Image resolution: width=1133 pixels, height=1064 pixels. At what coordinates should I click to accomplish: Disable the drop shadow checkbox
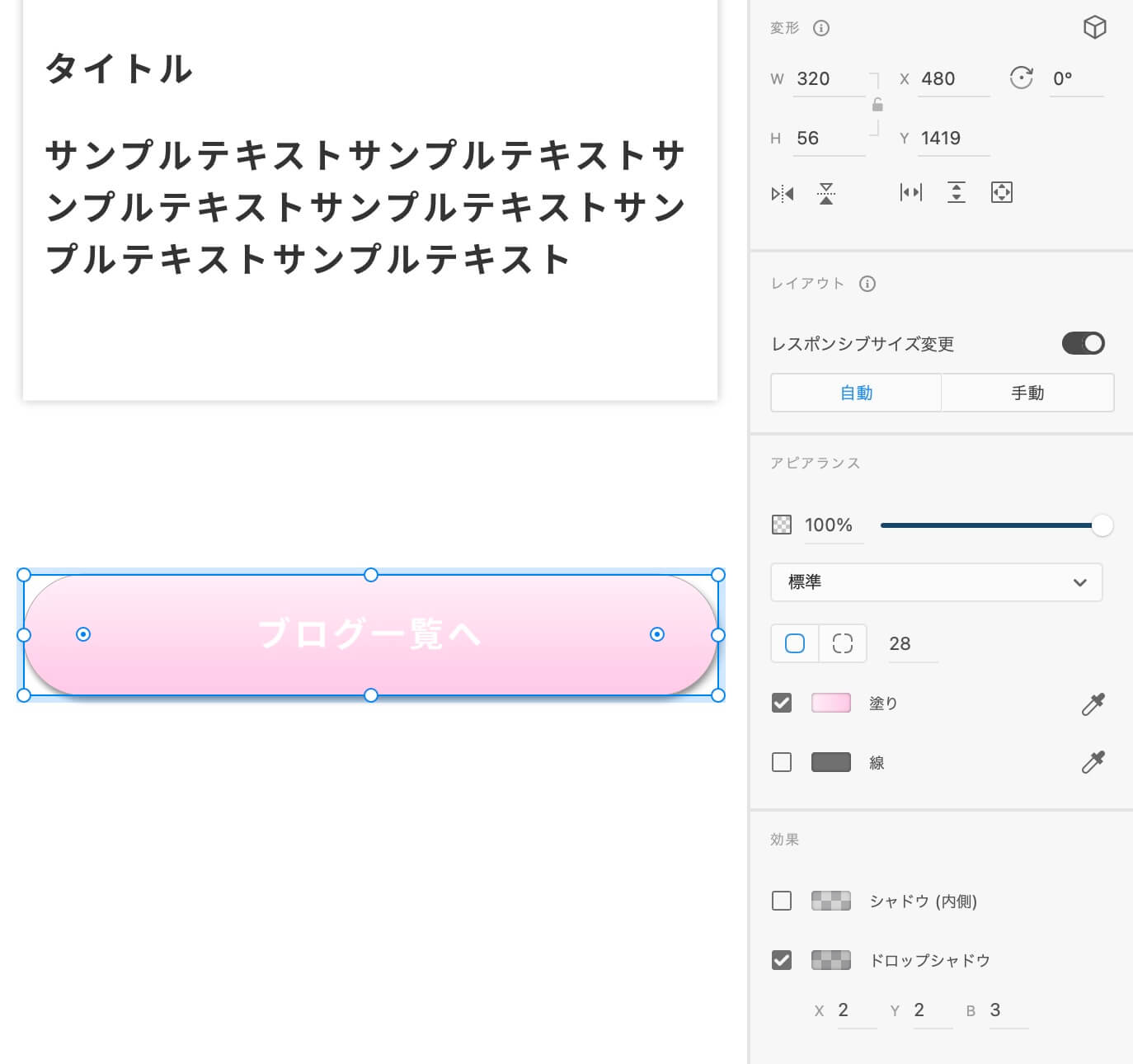coord(782,960)
